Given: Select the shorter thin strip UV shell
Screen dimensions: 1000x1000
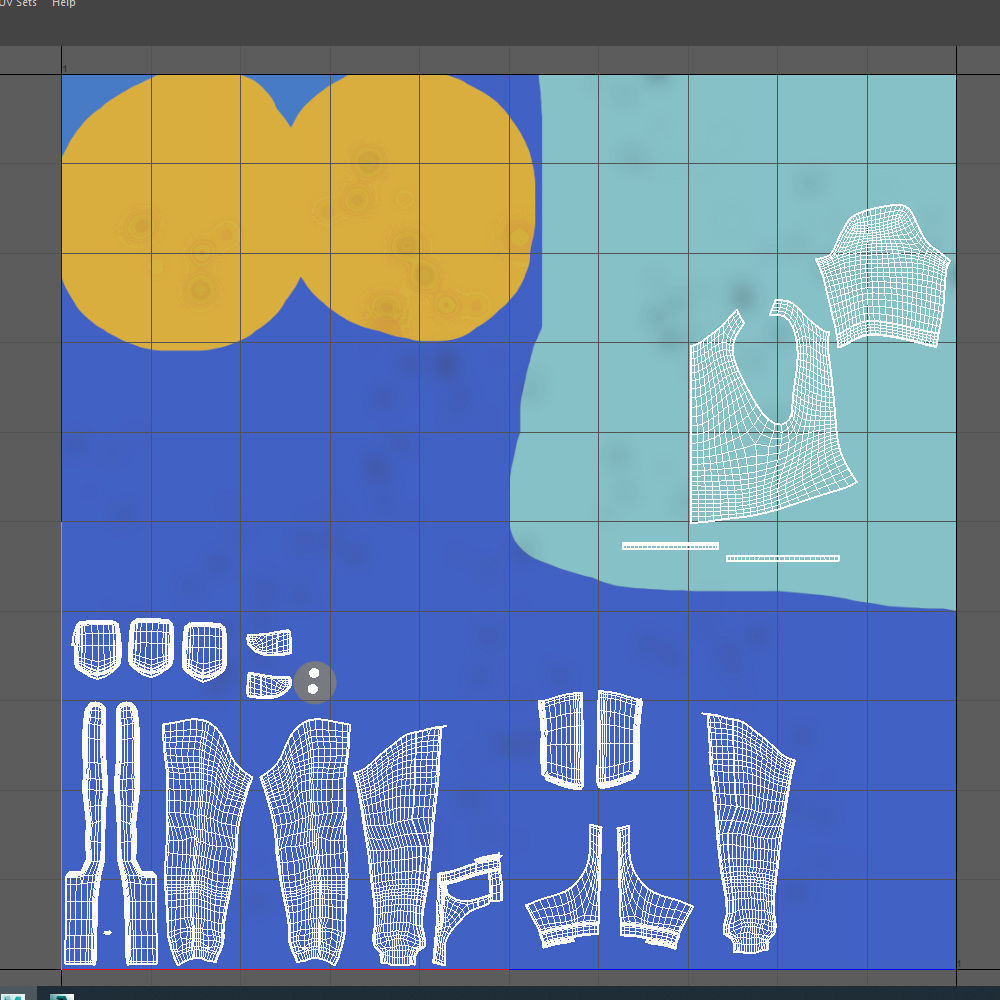Looking at the screenshot, I should tap(670, 546).
